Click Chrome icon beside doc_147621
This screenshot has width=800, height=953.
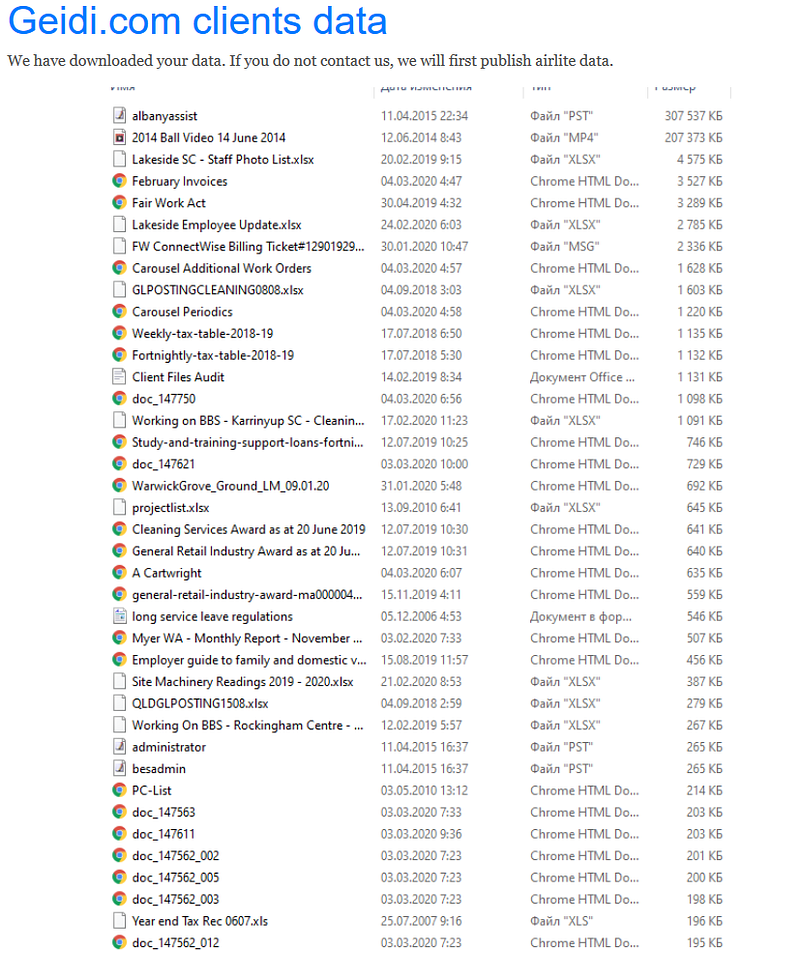point(120,464)
